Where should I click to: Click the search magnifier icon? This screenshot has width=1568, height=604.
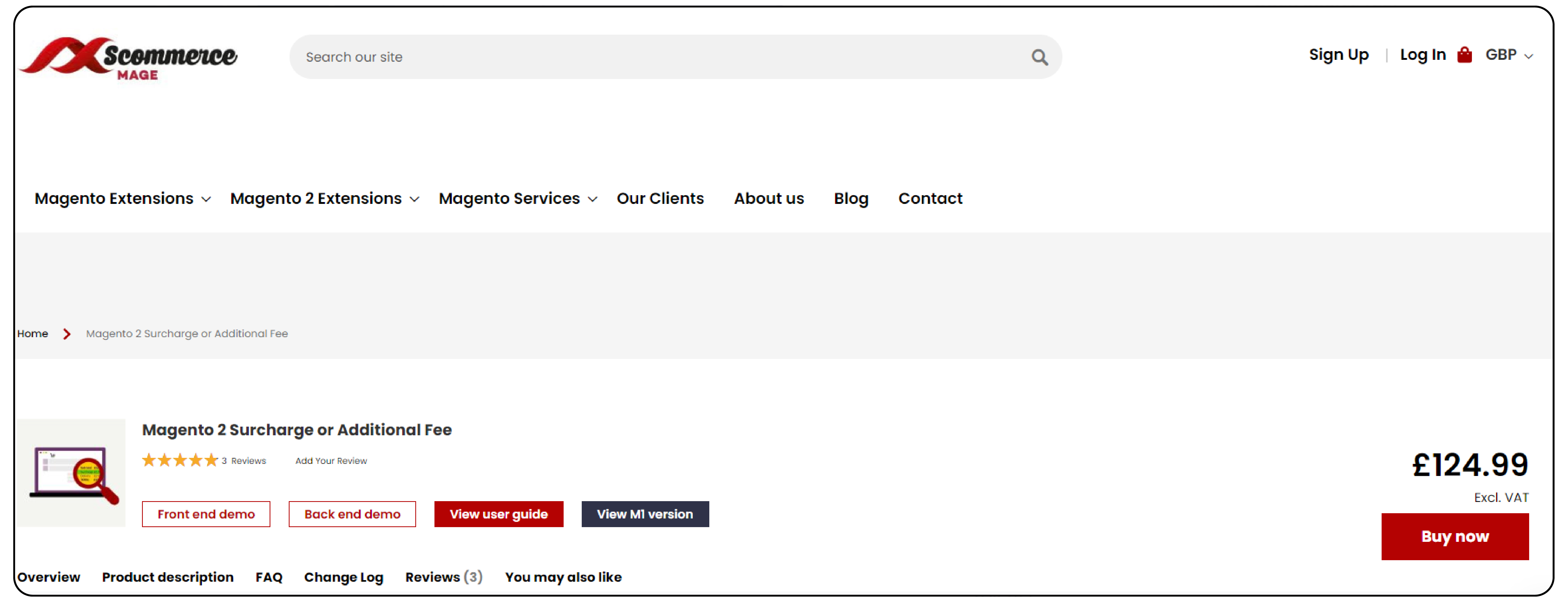coord(1040,57)
